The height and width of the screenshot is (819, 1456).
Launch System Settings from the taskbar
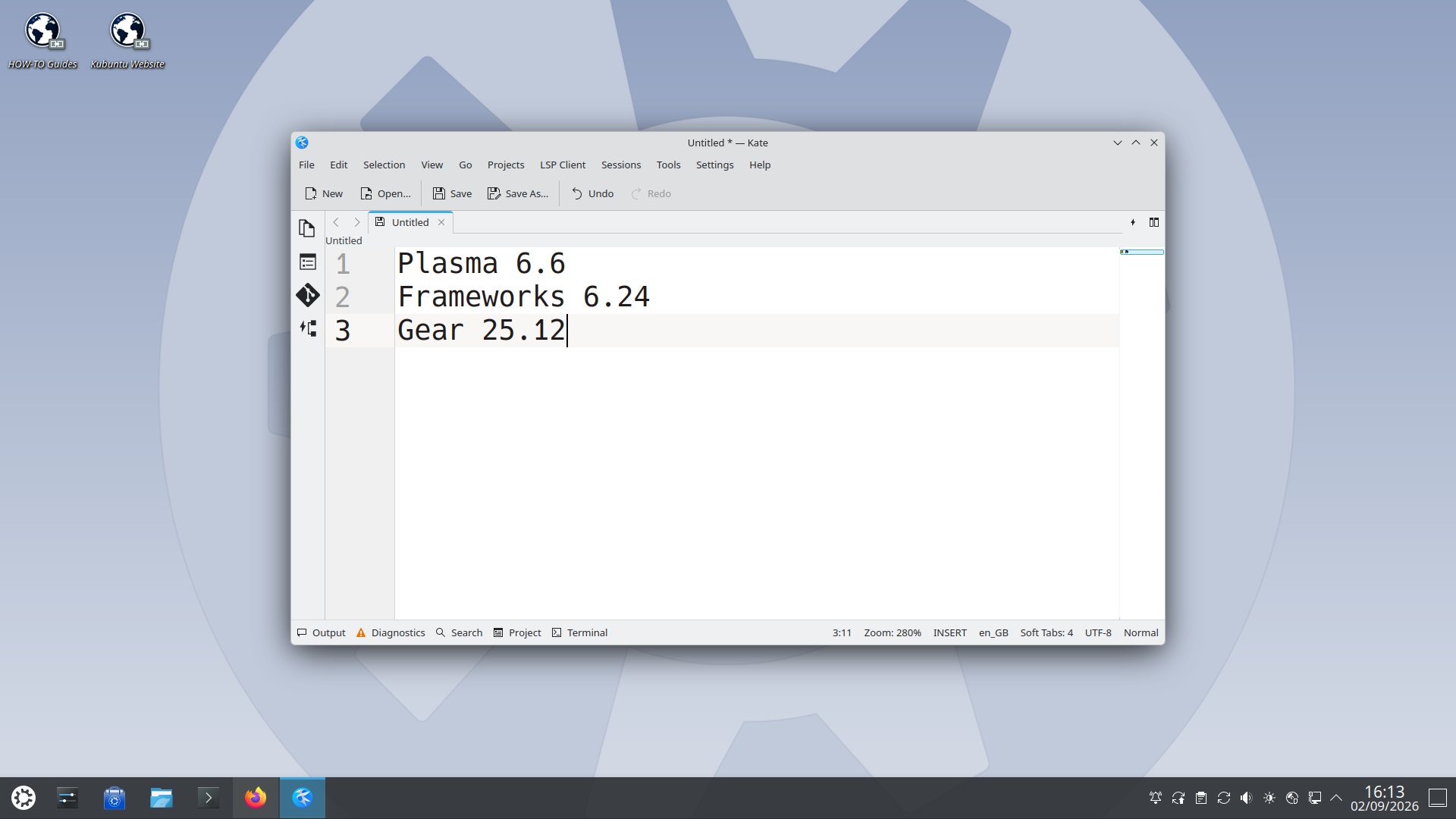pos(67,798)
